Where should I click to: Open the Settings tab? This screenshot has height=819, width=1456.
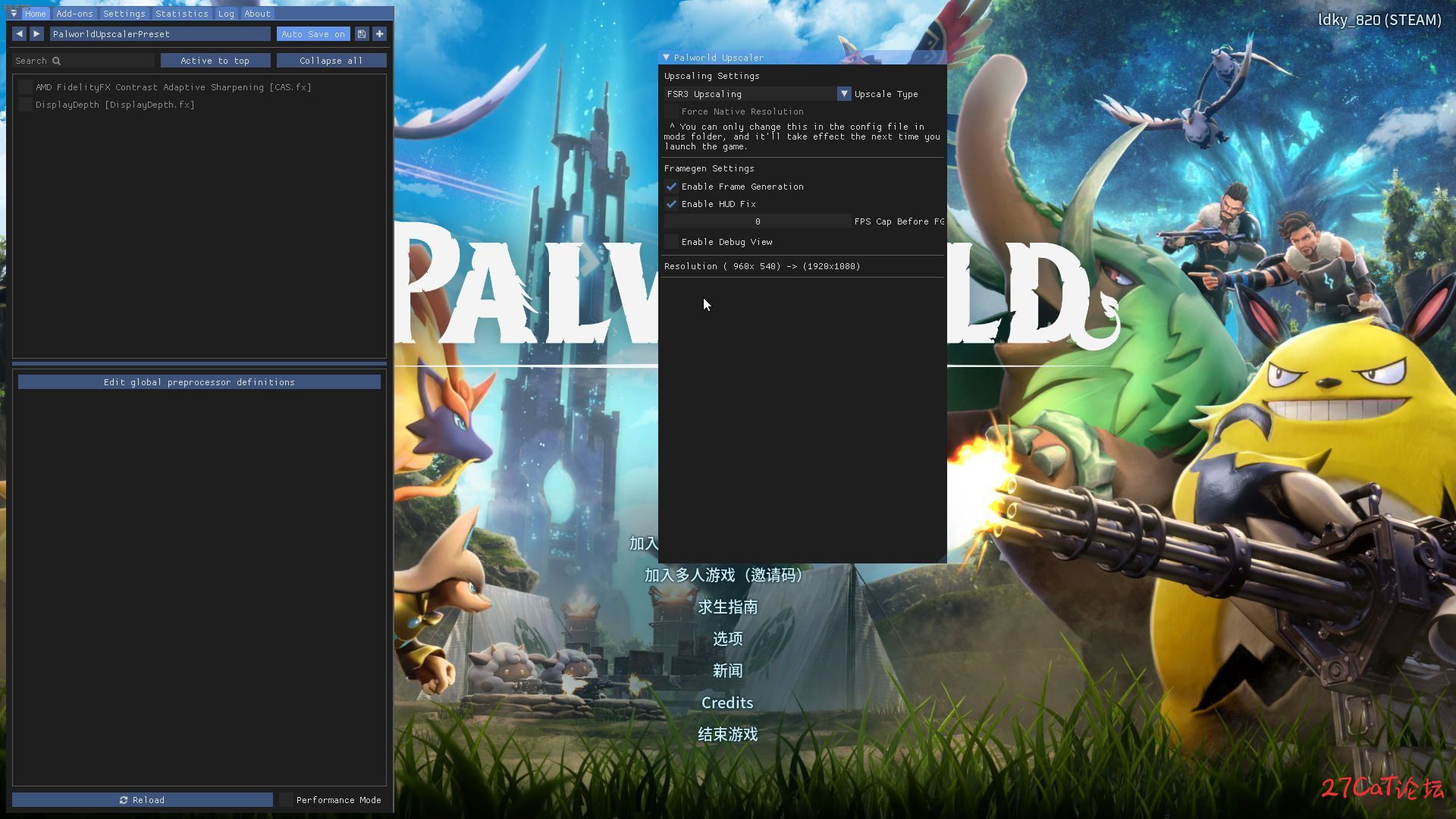click(x=124, y=14)
